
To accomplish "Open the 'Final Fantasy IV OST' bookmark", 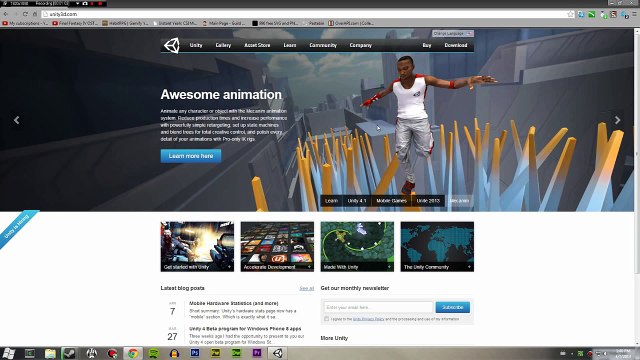I will [75, 23].
